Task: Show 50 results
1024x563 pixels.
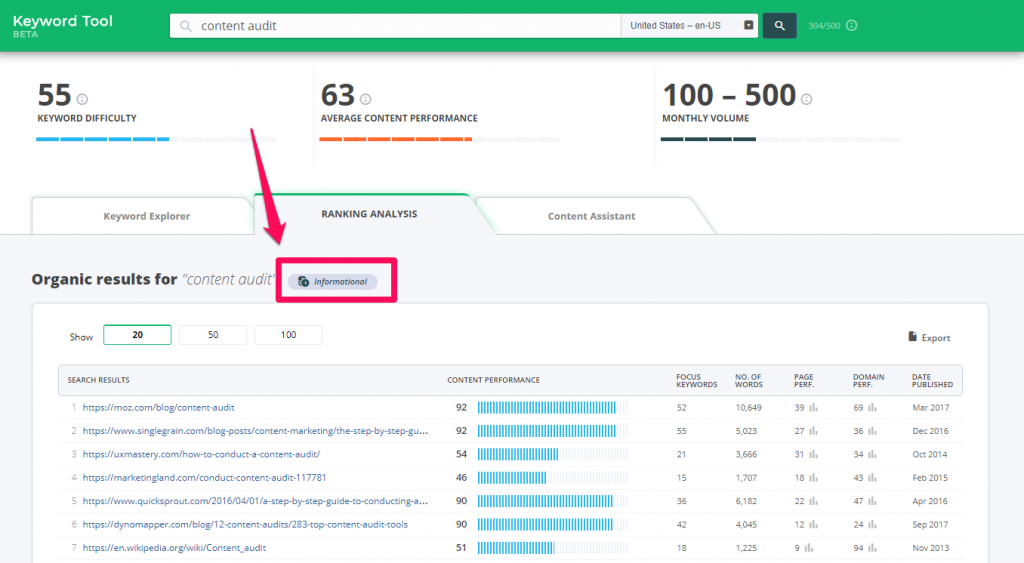Action: tap(213, 334)
